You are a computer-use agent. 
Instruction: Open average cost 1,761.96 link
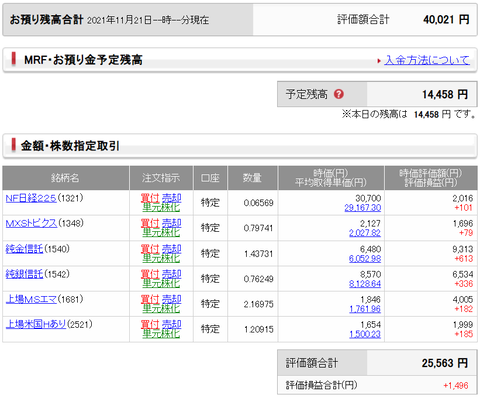click(365, 309)
